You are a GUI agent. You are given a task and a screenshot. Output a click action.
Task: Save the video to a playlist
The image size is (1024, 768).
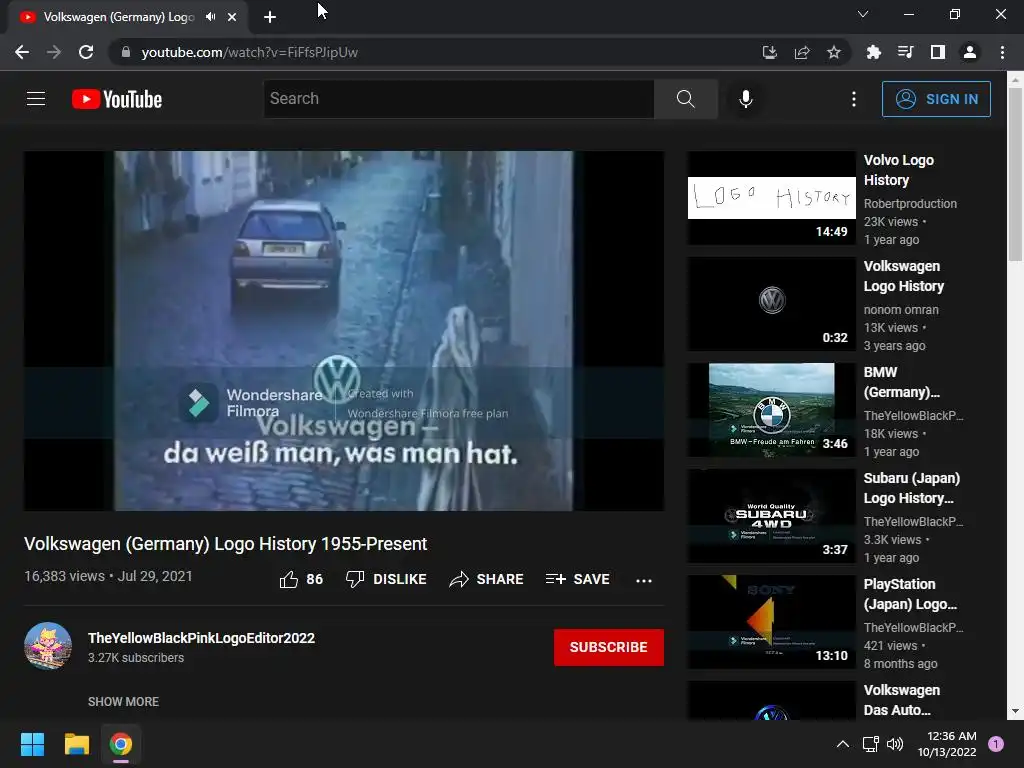(577, 579)
